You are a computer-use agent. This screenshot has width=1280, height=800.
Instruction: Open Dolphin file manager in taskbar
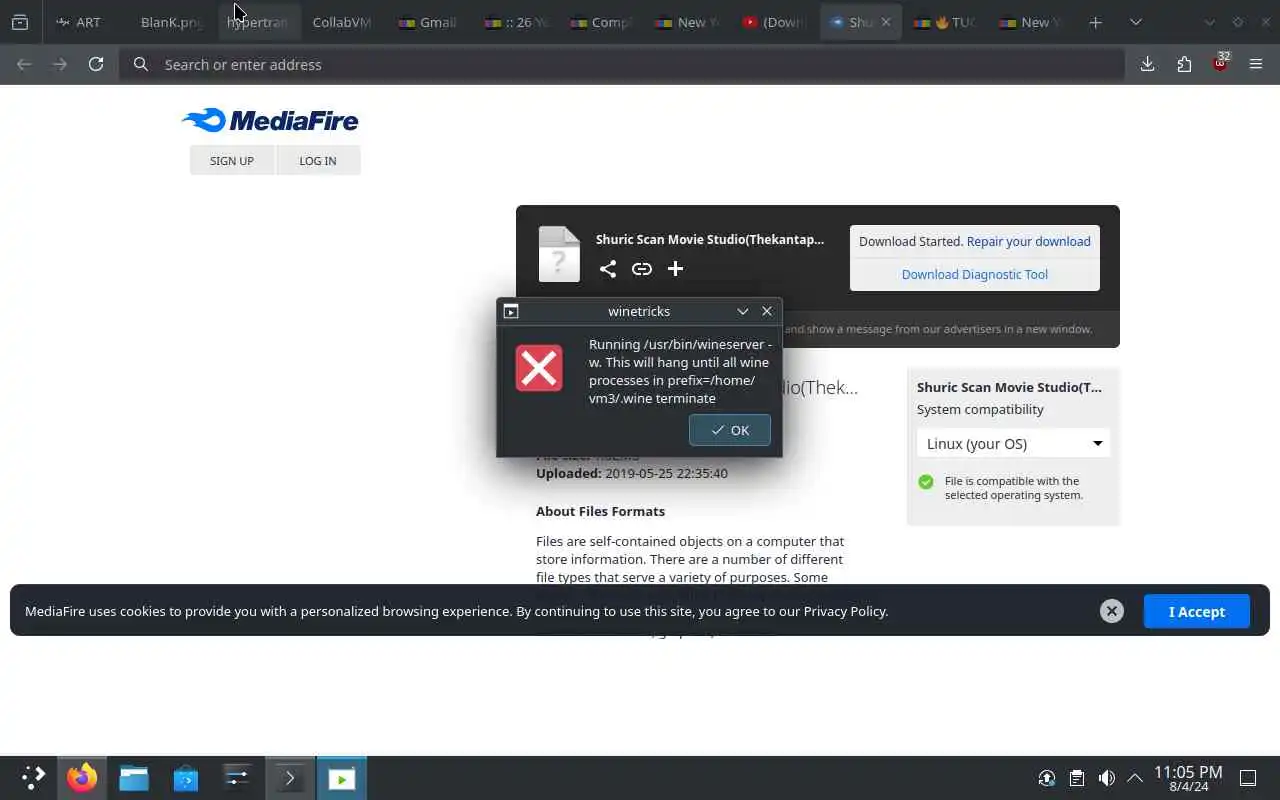point(134,778)
